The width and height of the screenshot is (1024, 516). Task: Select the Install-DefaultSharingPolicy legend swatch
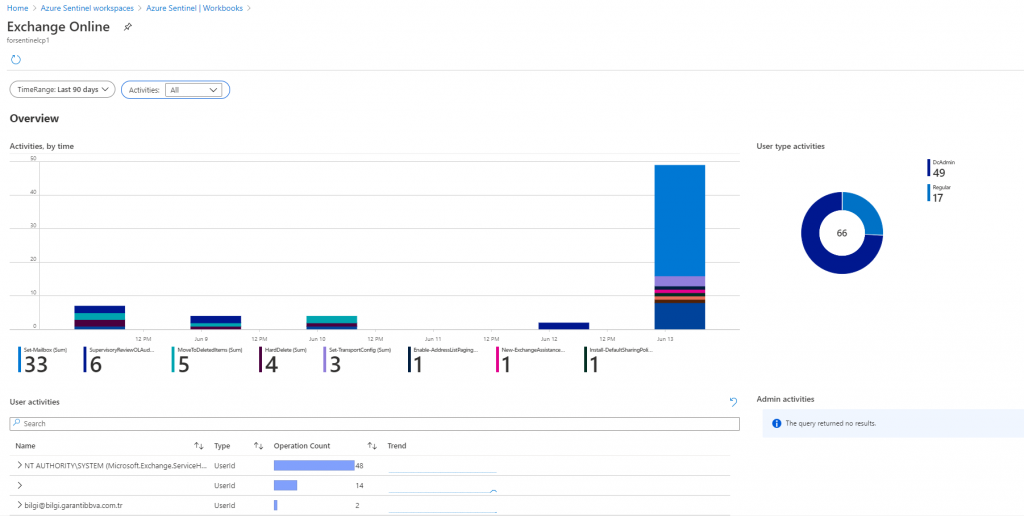(x=585, y=359)
